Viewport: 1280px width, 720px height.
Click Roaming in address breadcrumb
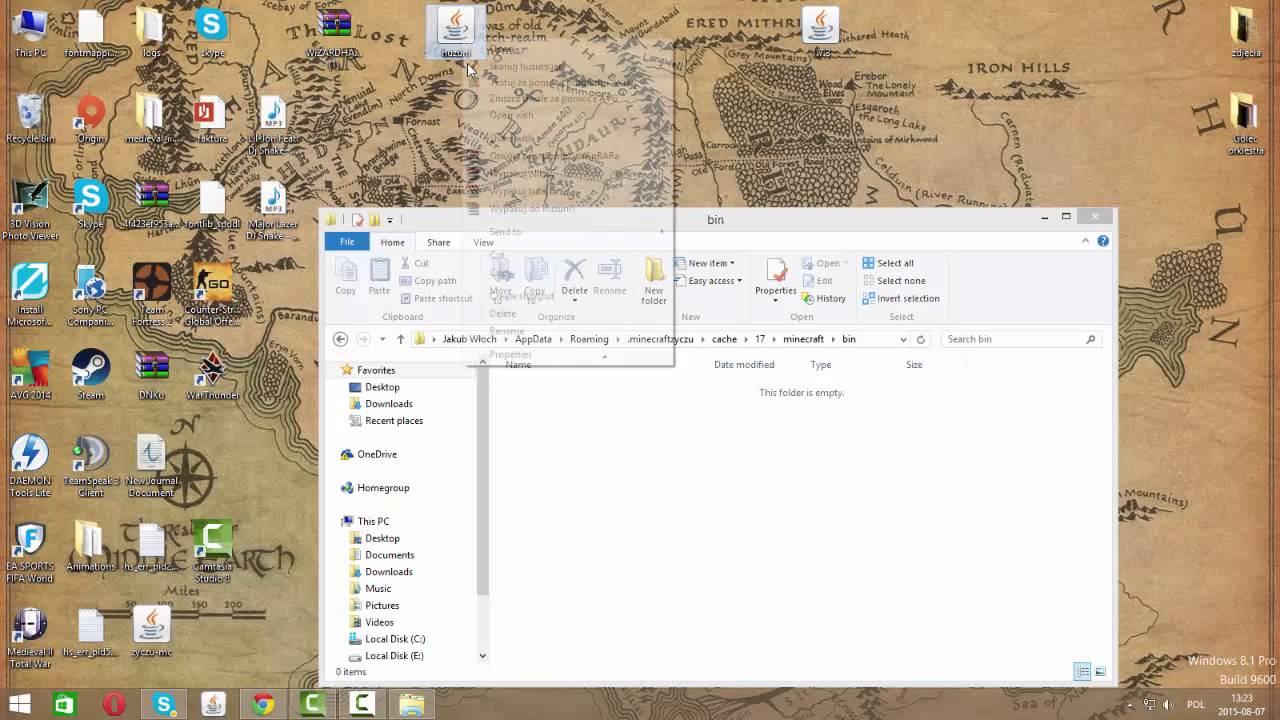[589, 339]
